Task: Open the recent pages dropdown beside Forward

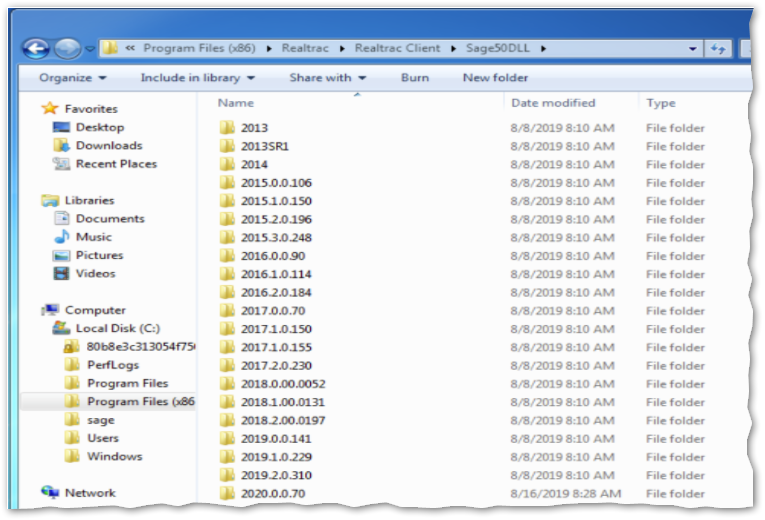Action: click(90, 49)
